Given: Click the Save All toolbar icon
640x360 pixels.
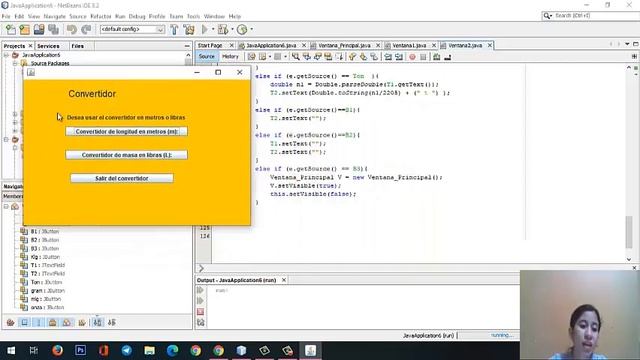Looking at the screenshot, I should (53, 29).
